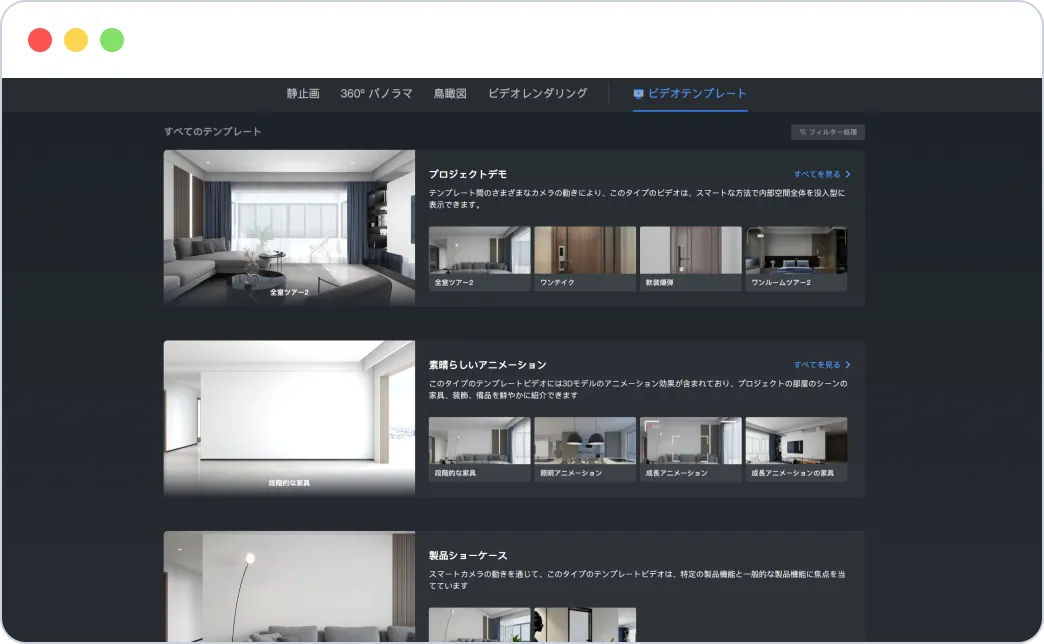Select the ビデオテンプレート tab
The height and width of the screenshot is (644, 1044).
[x=690, y=94]
